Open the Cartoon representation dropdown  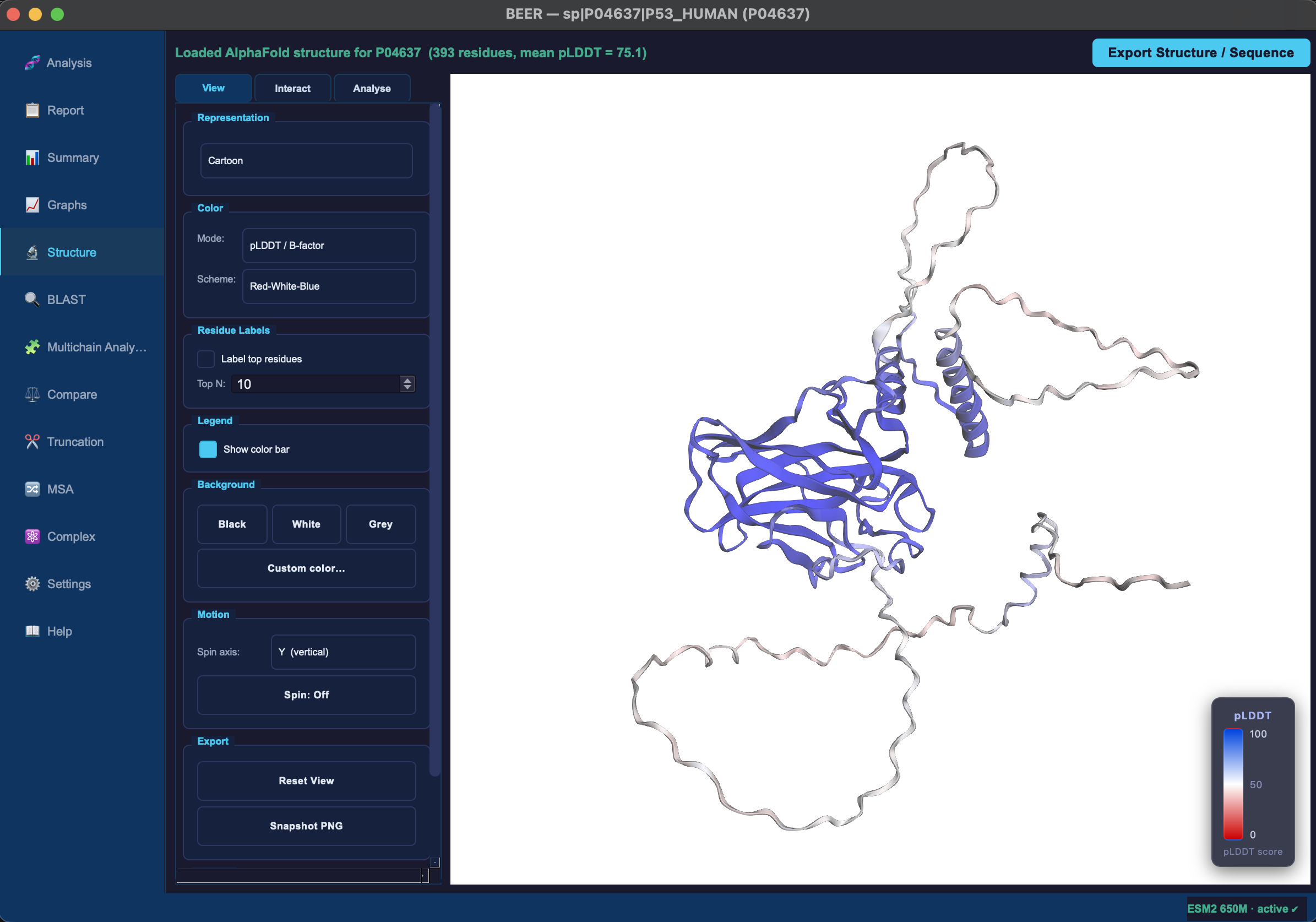pyautogui.click(x=306, y=160)
